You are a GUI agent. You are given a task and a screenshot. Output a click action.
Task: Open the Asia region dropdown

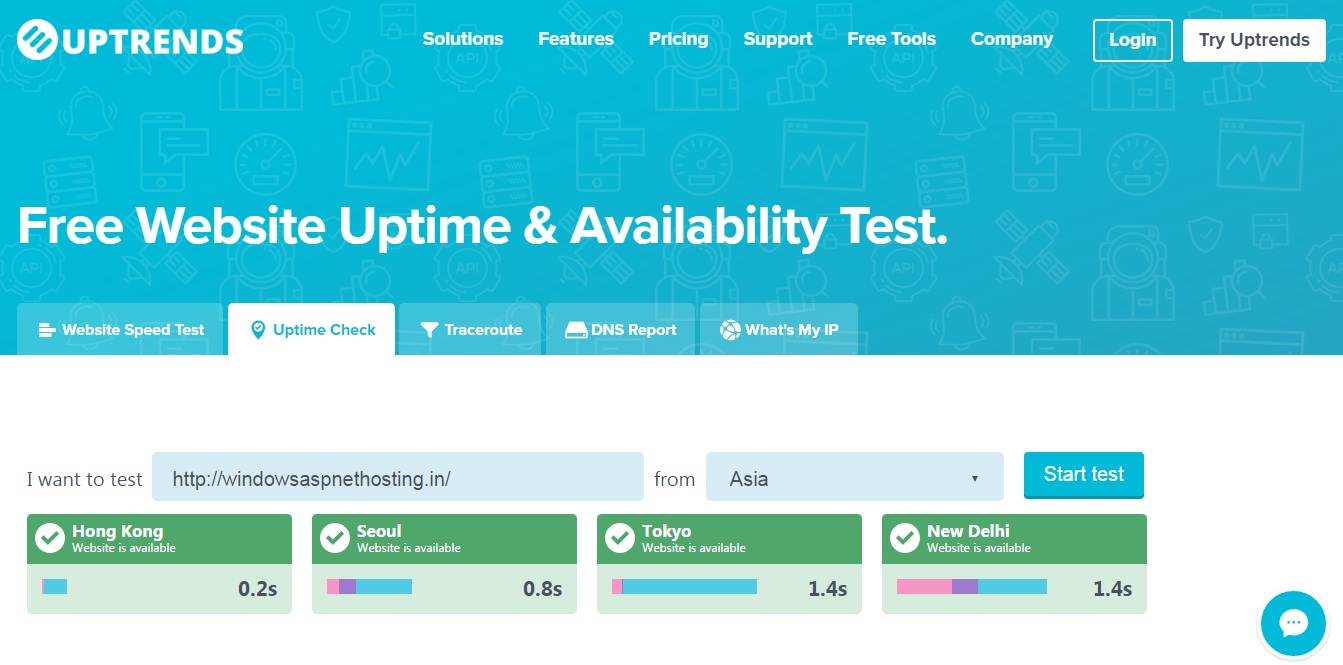854,478
